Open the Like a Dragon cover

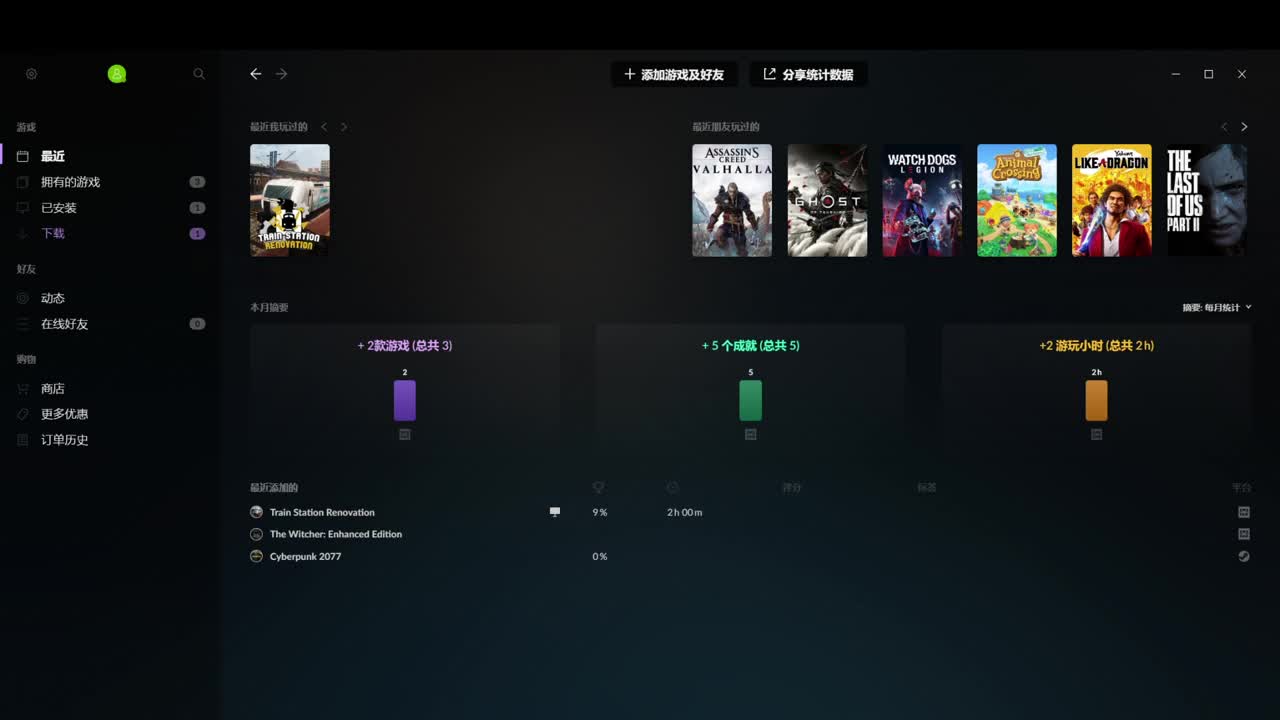click(x=1112, y=200)
